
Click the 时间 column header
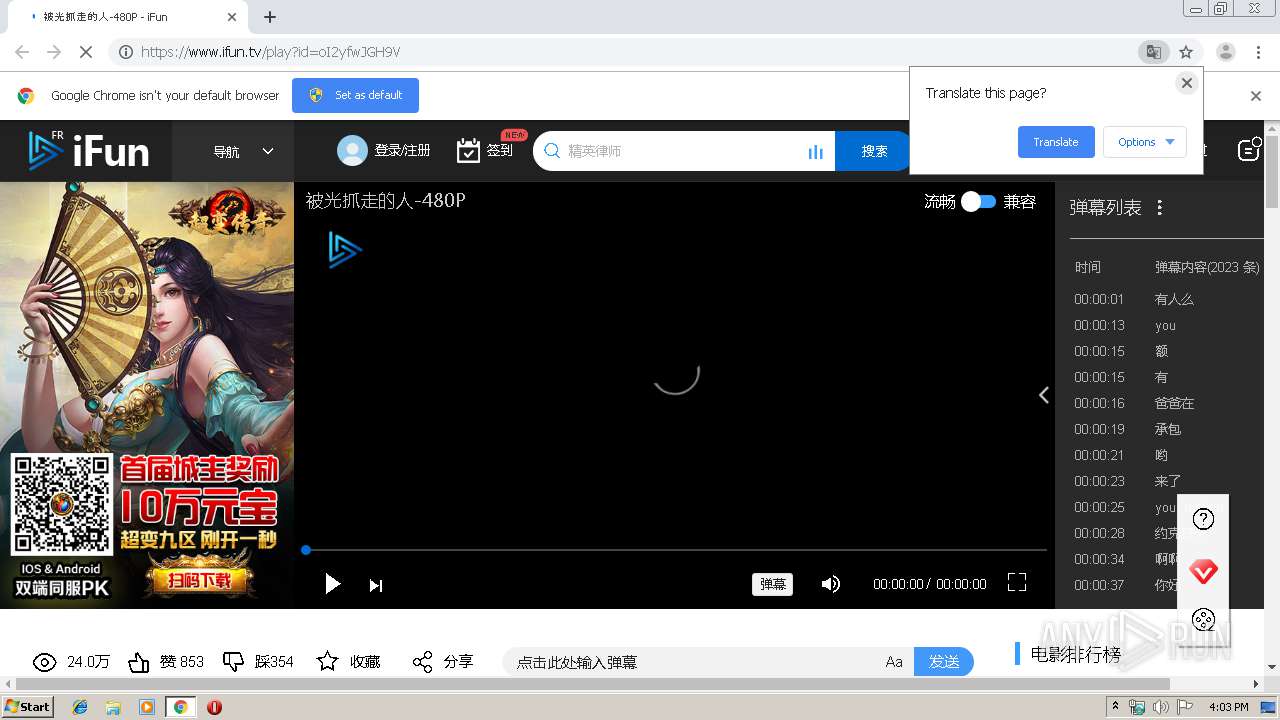coord(1088,267)
